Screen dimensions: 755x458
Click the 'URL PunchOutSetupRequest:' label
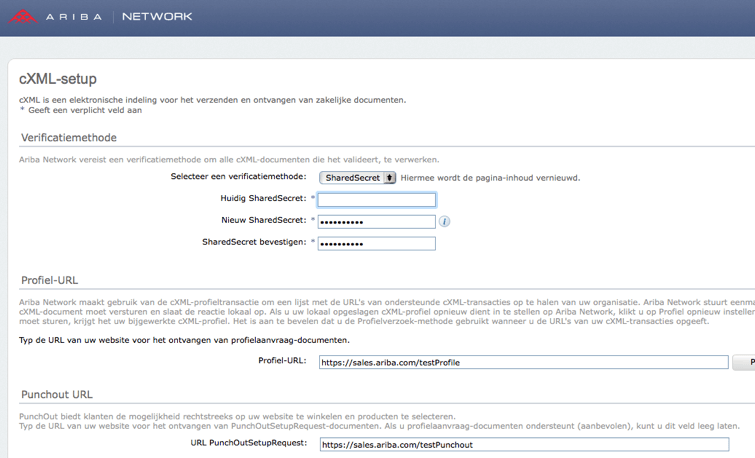(x=248, y=443)
